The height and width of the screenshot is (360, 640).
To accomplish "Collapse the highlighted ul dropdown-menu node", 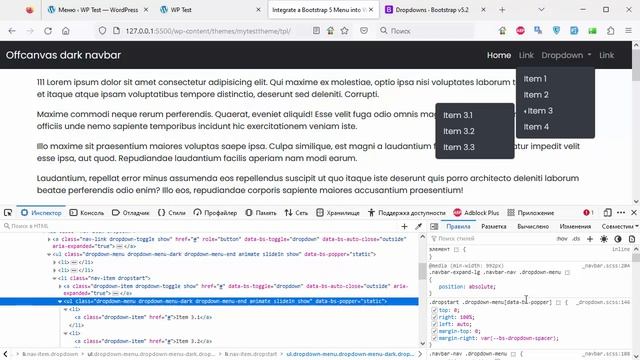I will (60, 301).
